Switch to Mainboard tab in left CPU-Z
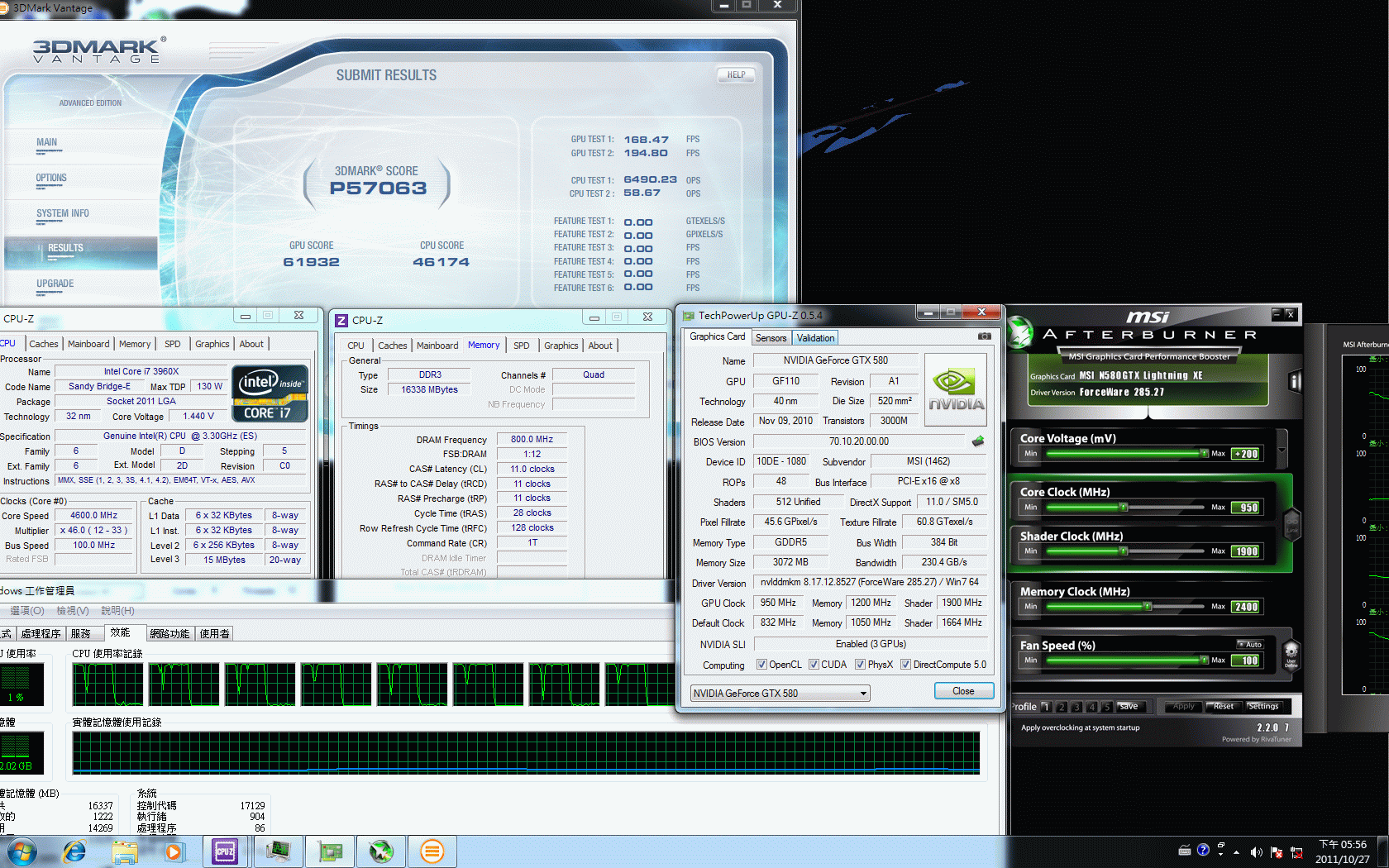The width and height of the screenshot is (1389, 868). (x=88, y=344)
